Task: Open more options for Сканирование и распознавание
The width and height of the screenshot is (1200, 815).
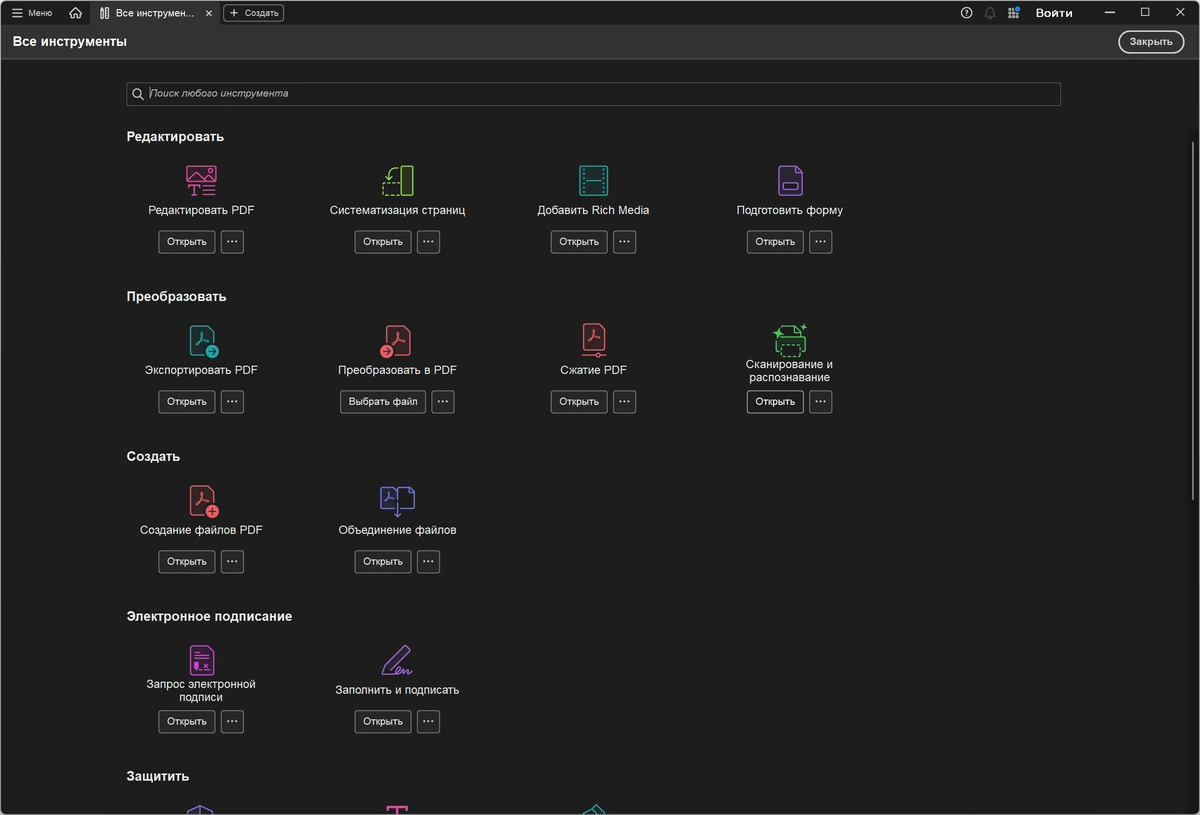Action: pos(820,402)
